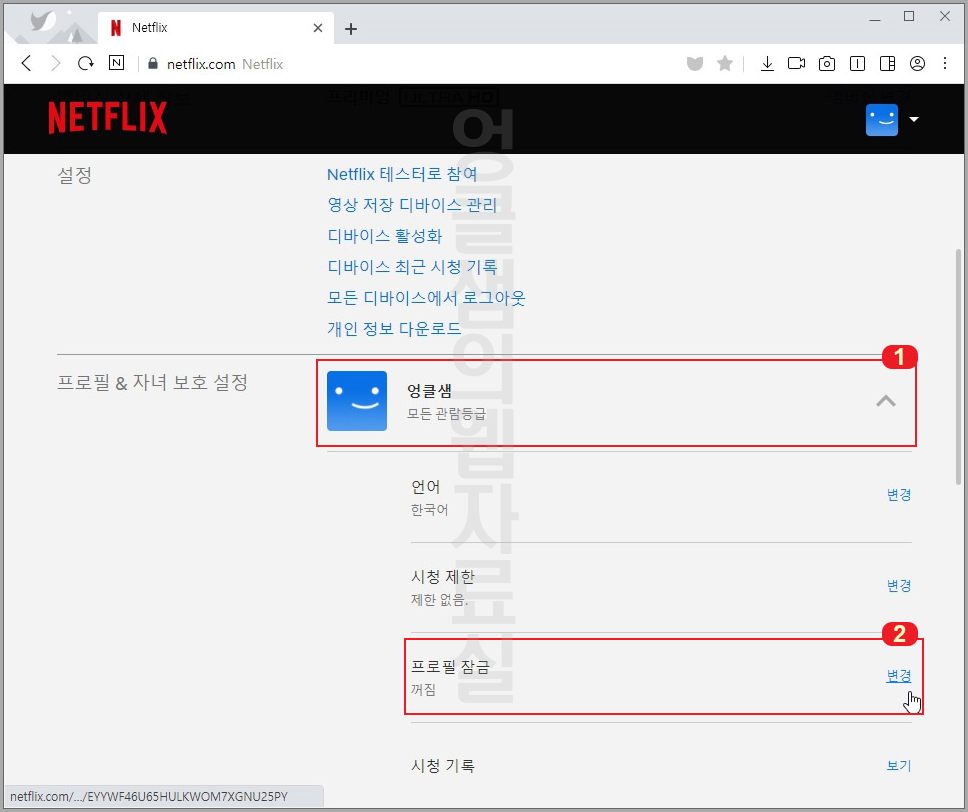Expand the header profile dropdown arrow

[914, 119]
